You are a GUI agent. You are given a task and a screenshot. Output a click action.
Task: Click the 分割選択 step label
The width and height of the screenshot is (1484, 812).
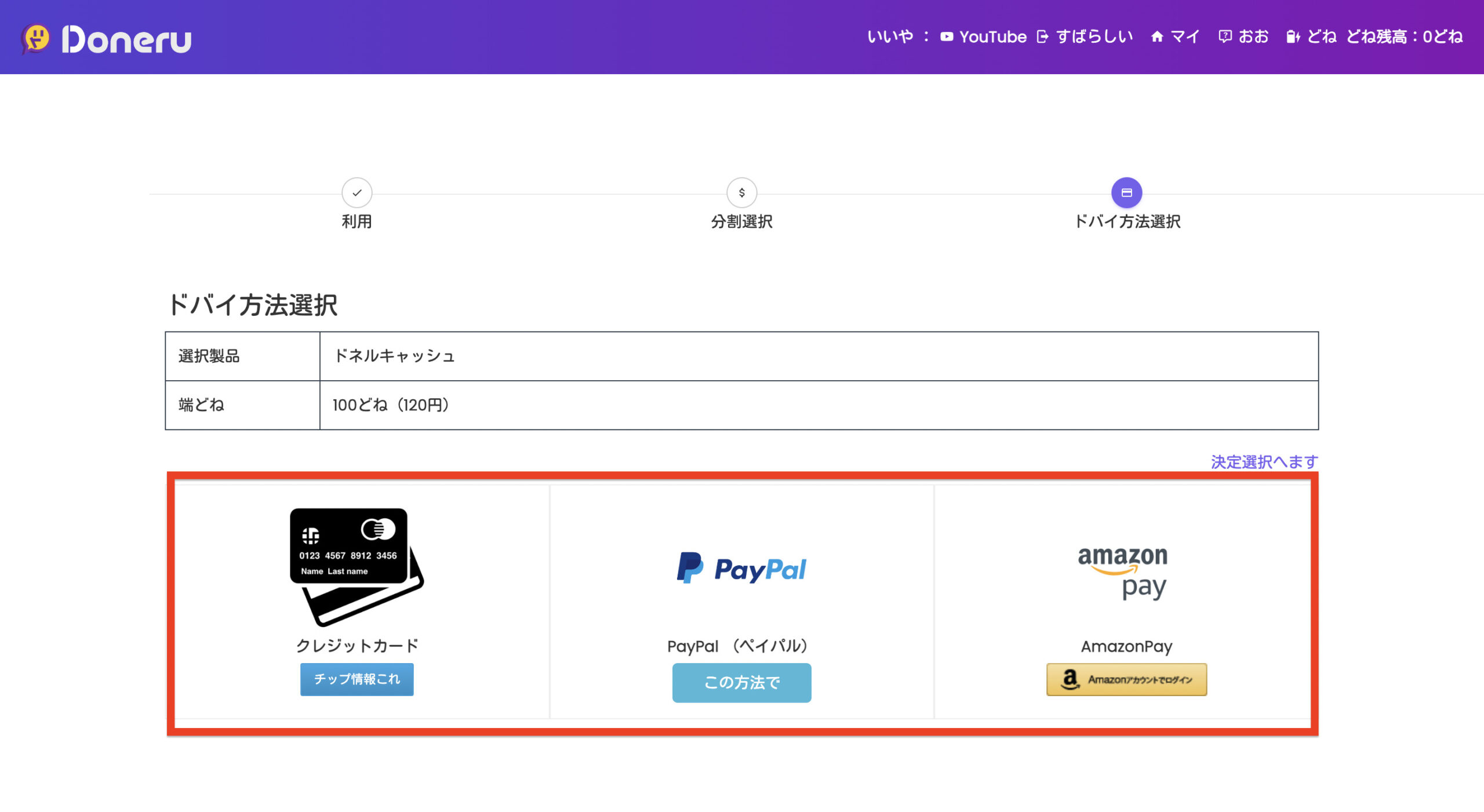(x=742, y=221)
